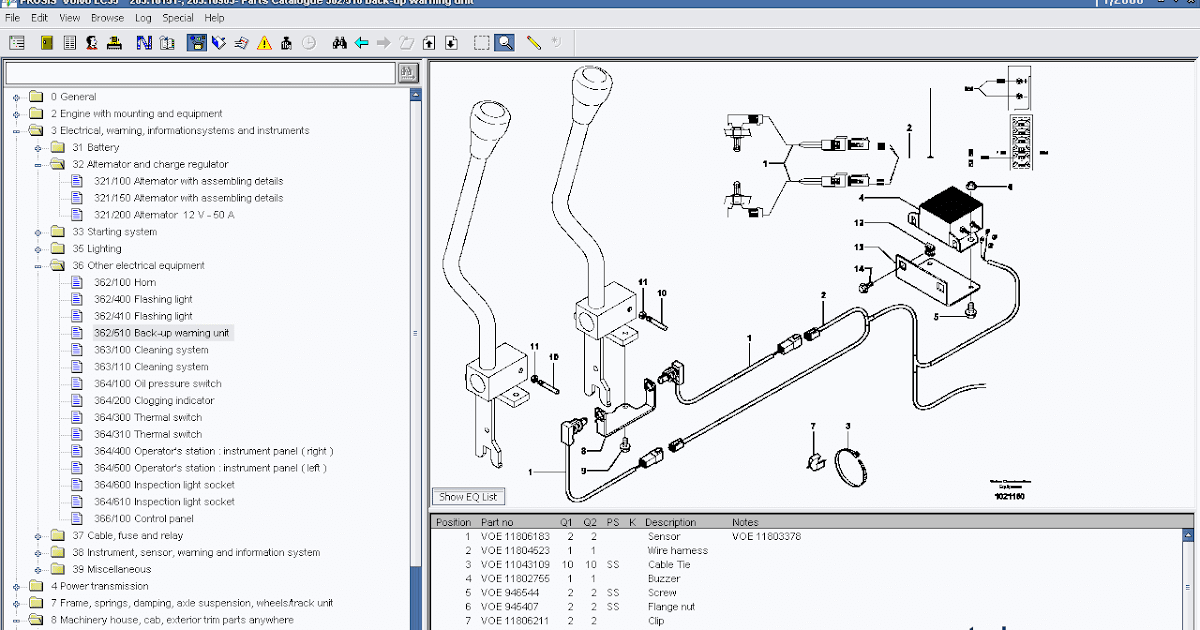Image resolution: width=1200 pixels, height=630 pixels.
Task: Select the yellow pencil tool
Action: click(534, 43)
